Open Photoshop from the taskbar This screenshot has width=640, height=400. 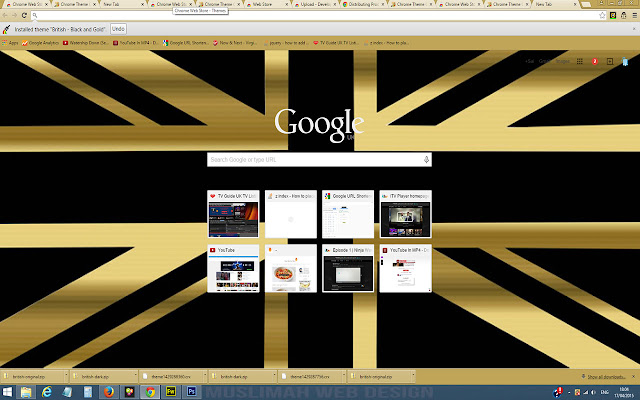point(191,392)
